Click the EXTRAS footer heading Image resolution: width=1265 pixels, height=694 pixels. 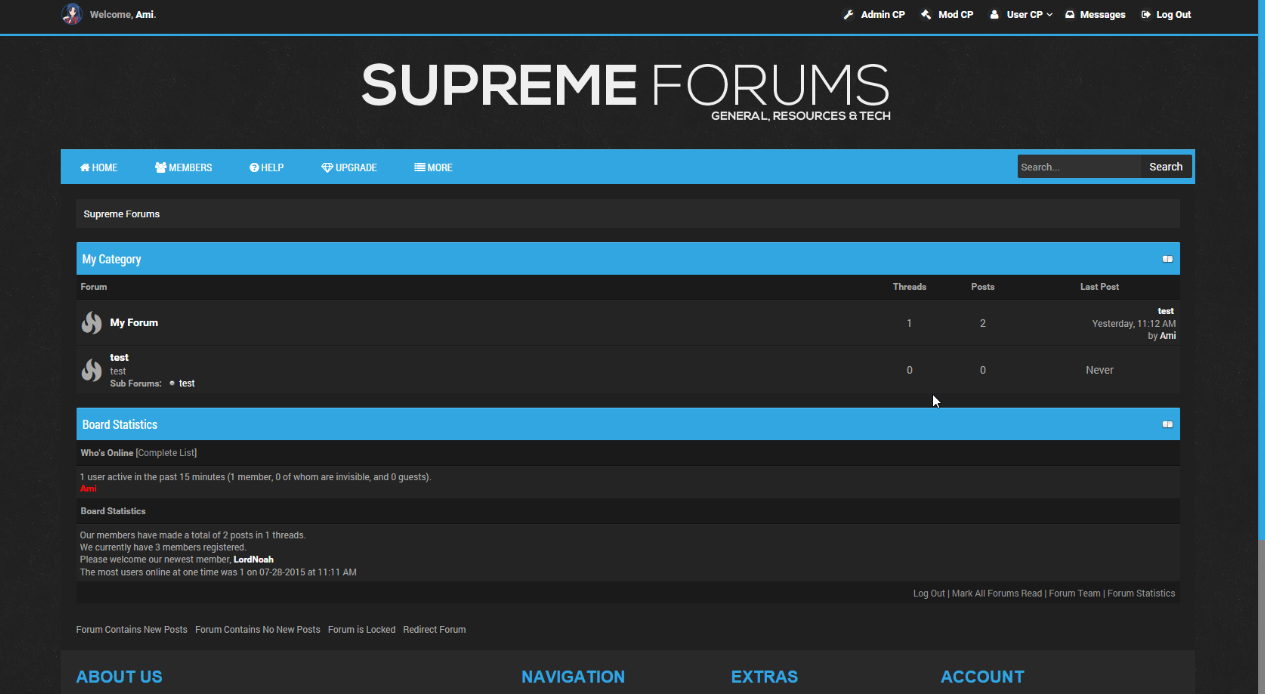coord(764,677)
